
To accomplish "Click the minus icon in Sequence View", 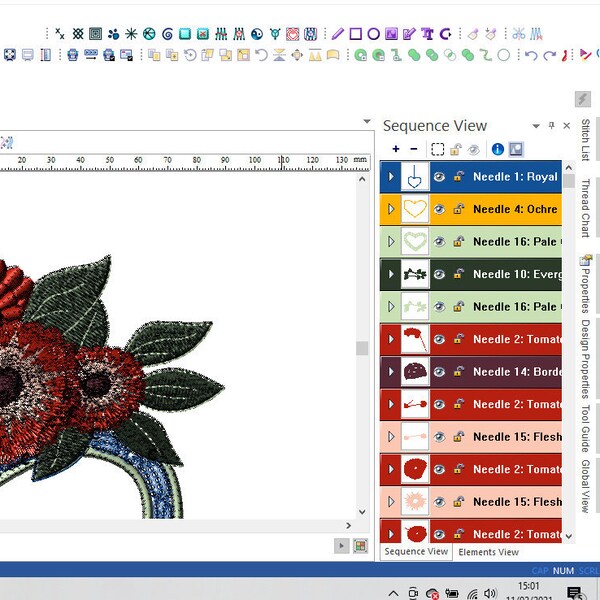I will pos(414,149).
